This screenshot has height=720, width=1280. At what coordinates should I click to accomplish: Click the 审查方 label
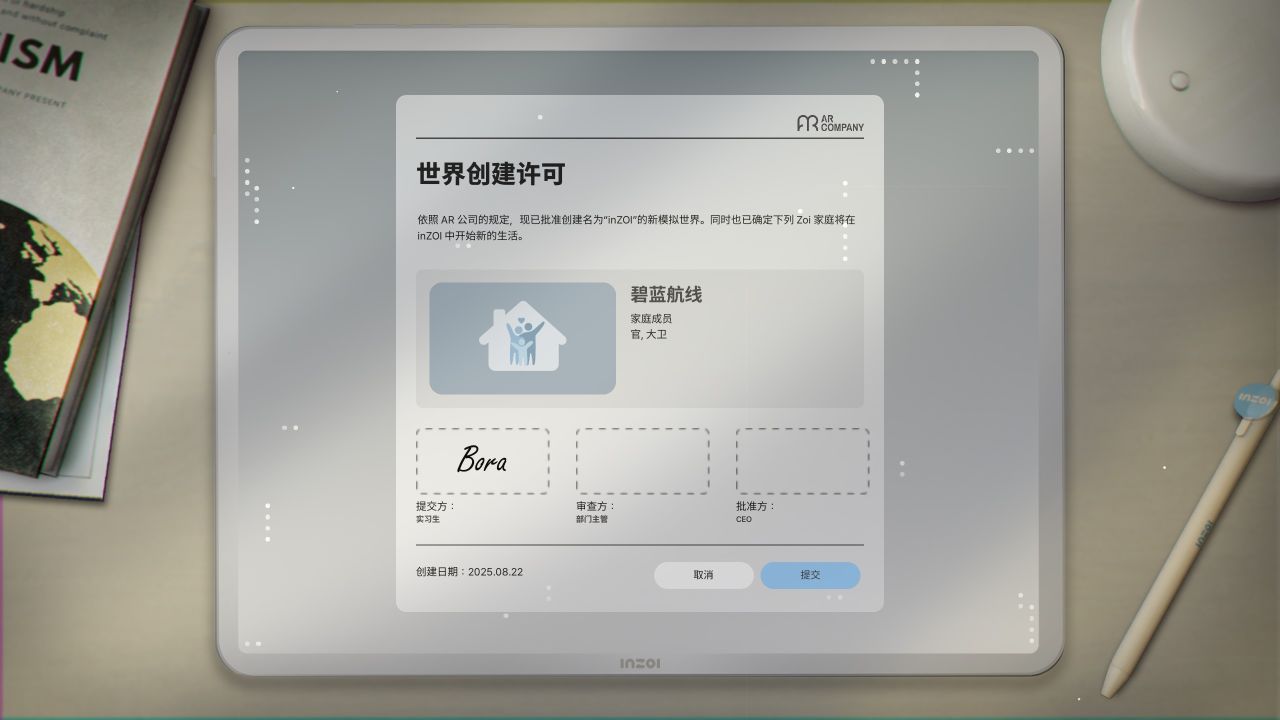point(596,506)
